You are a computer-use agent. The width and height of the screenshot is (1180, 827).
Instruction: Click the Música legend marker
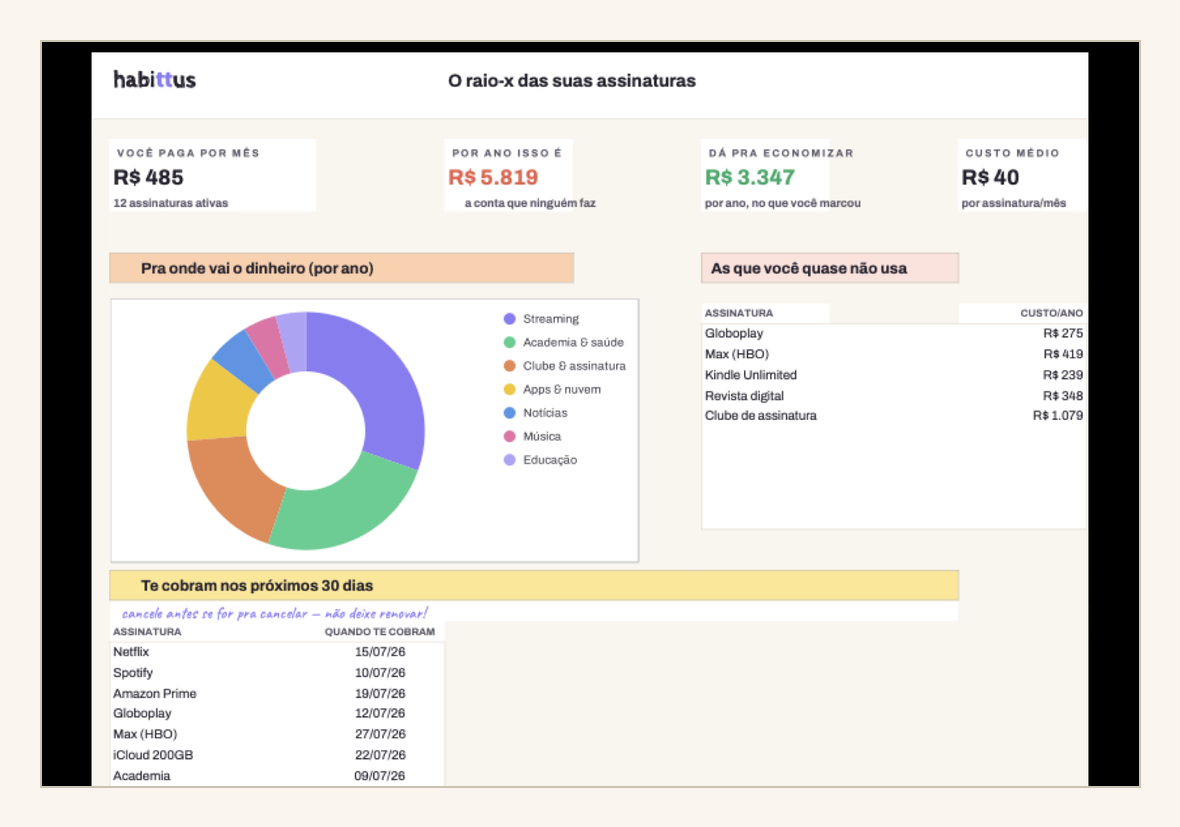tap(509, 436)
